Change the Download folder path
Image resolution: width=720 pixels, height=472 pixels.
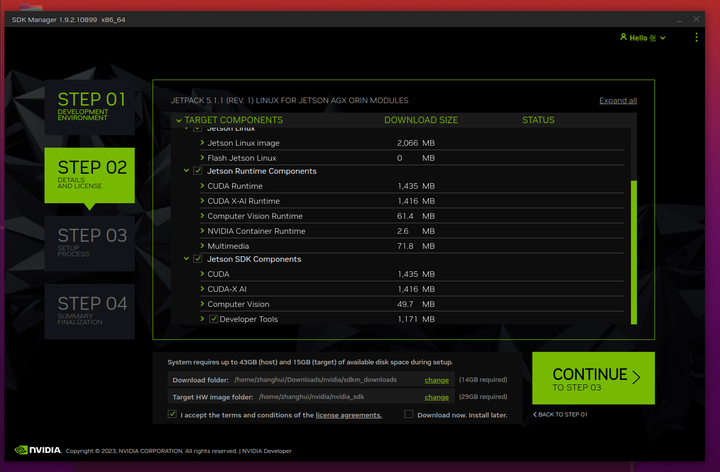tap(437, 380)
